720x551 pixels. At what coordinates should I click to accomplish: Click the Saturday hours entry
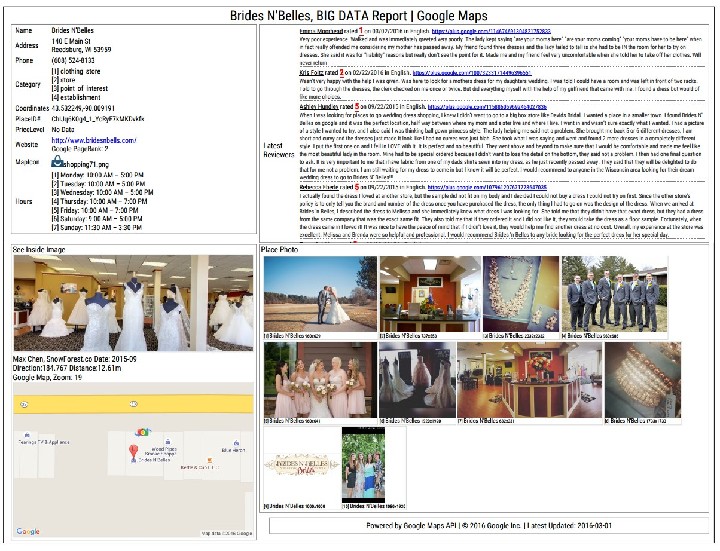click(x=97, y=219)
